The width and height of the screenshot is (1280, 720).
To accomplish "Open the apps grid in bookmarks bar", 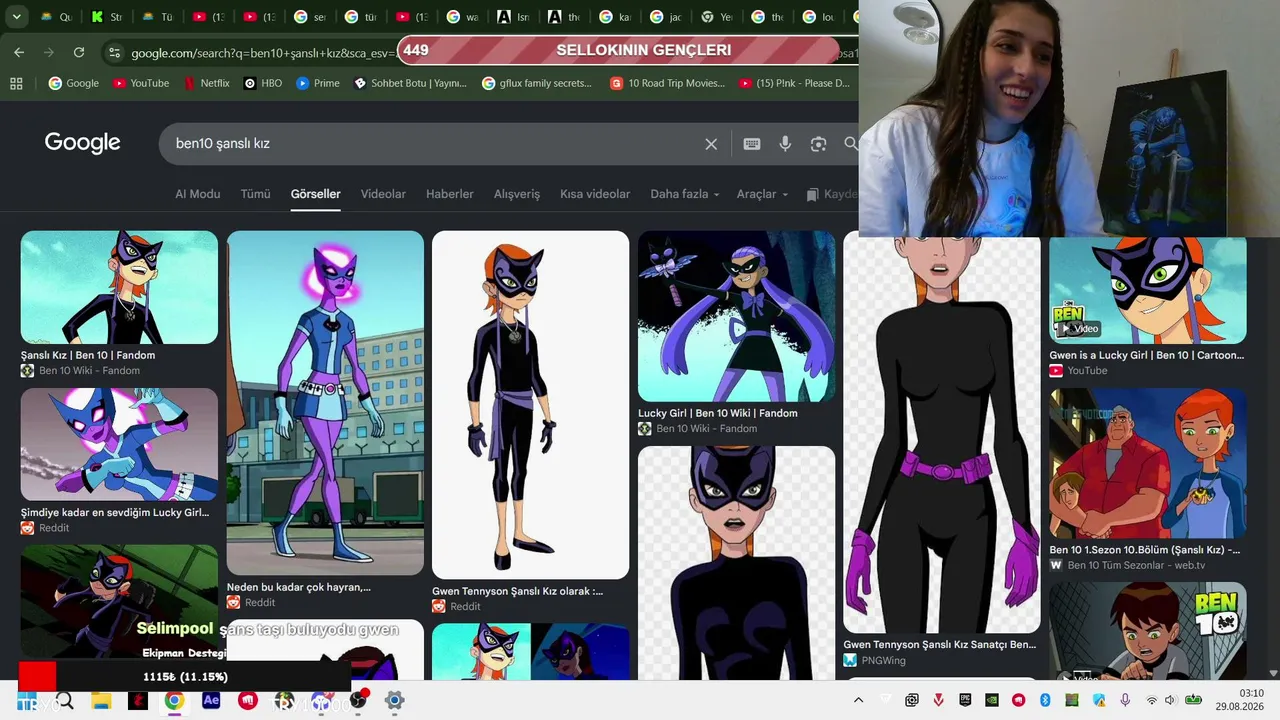I will tap(16, 83).
